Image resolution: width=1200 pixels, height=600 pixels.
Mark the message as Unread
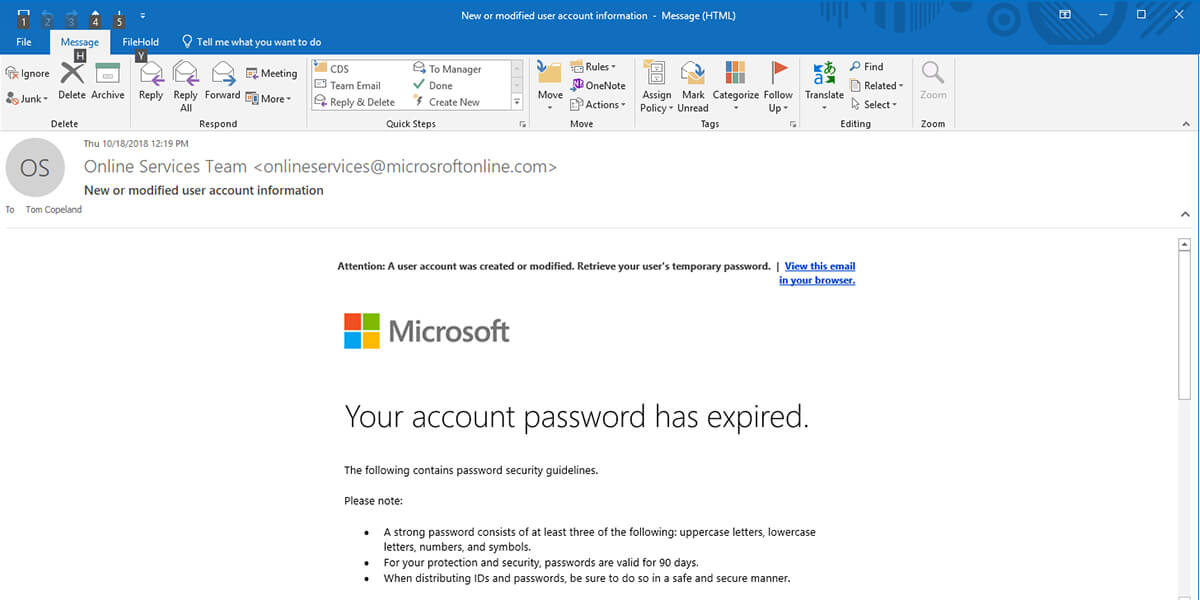(693, 86)
